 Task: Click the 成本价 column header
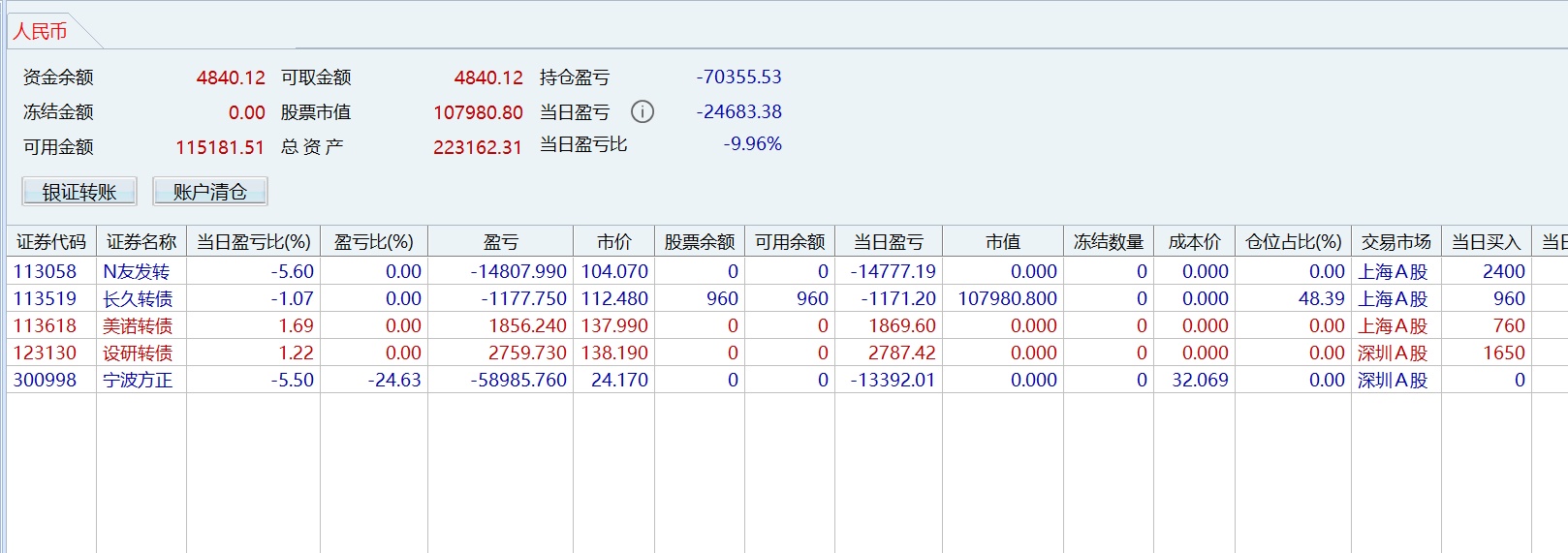[x=1195, y=241]
